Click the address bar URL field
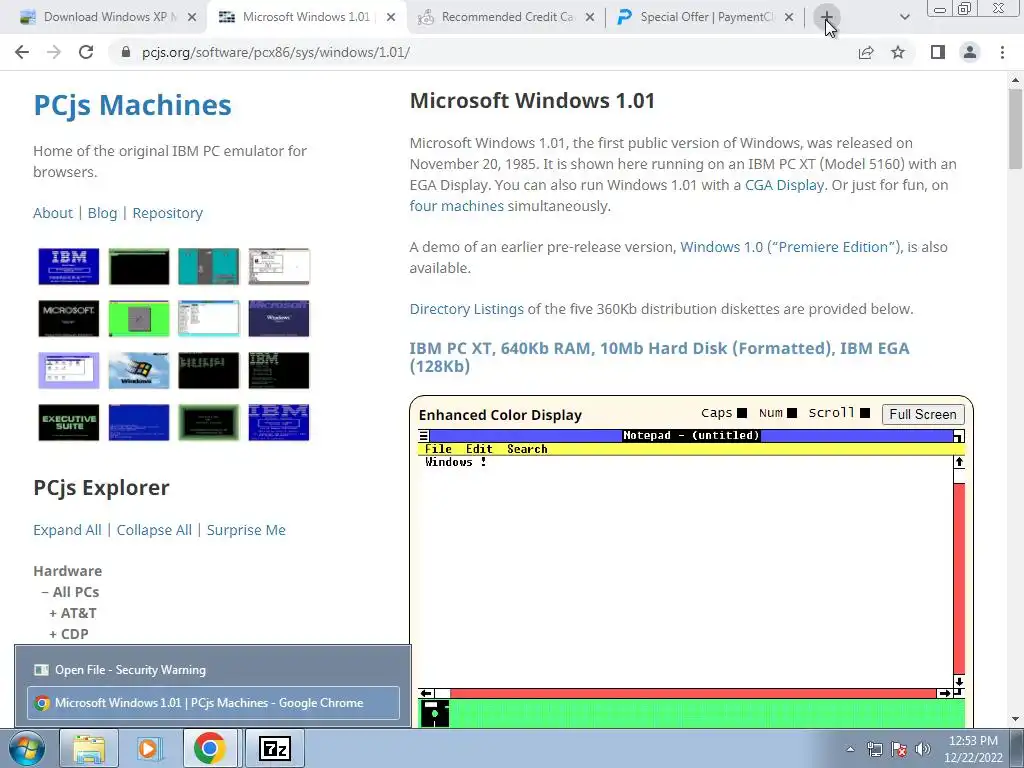 pos(483,52)
